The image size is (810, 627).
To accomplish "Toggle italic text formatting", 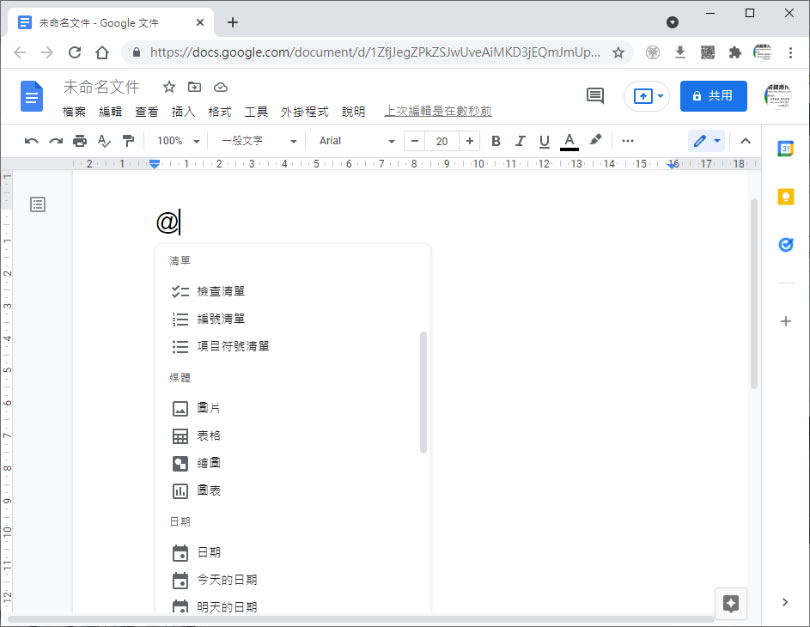I will (x=520, y=141).
